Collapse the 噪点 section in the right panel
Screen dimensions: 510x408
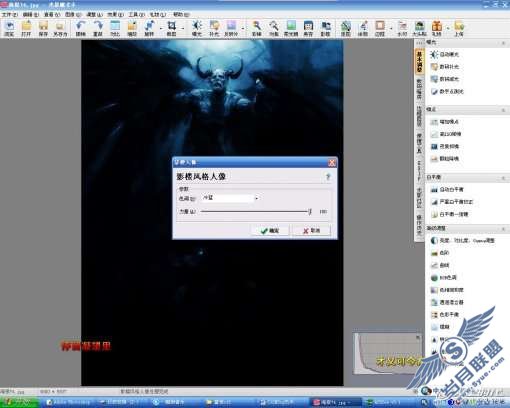[503, 110]
